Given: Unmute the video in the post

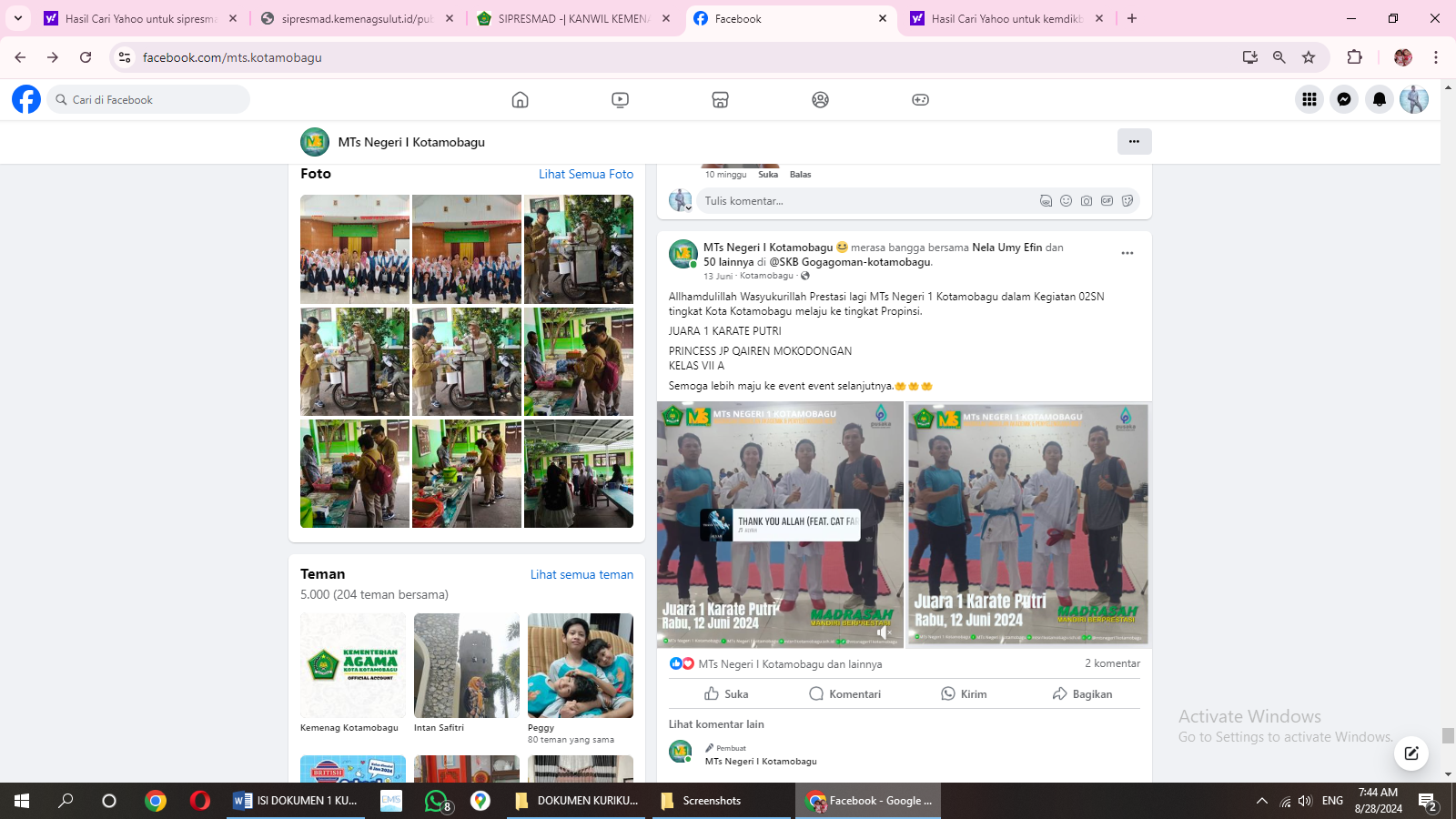Looking at the screenshot, I should (882, 632).
